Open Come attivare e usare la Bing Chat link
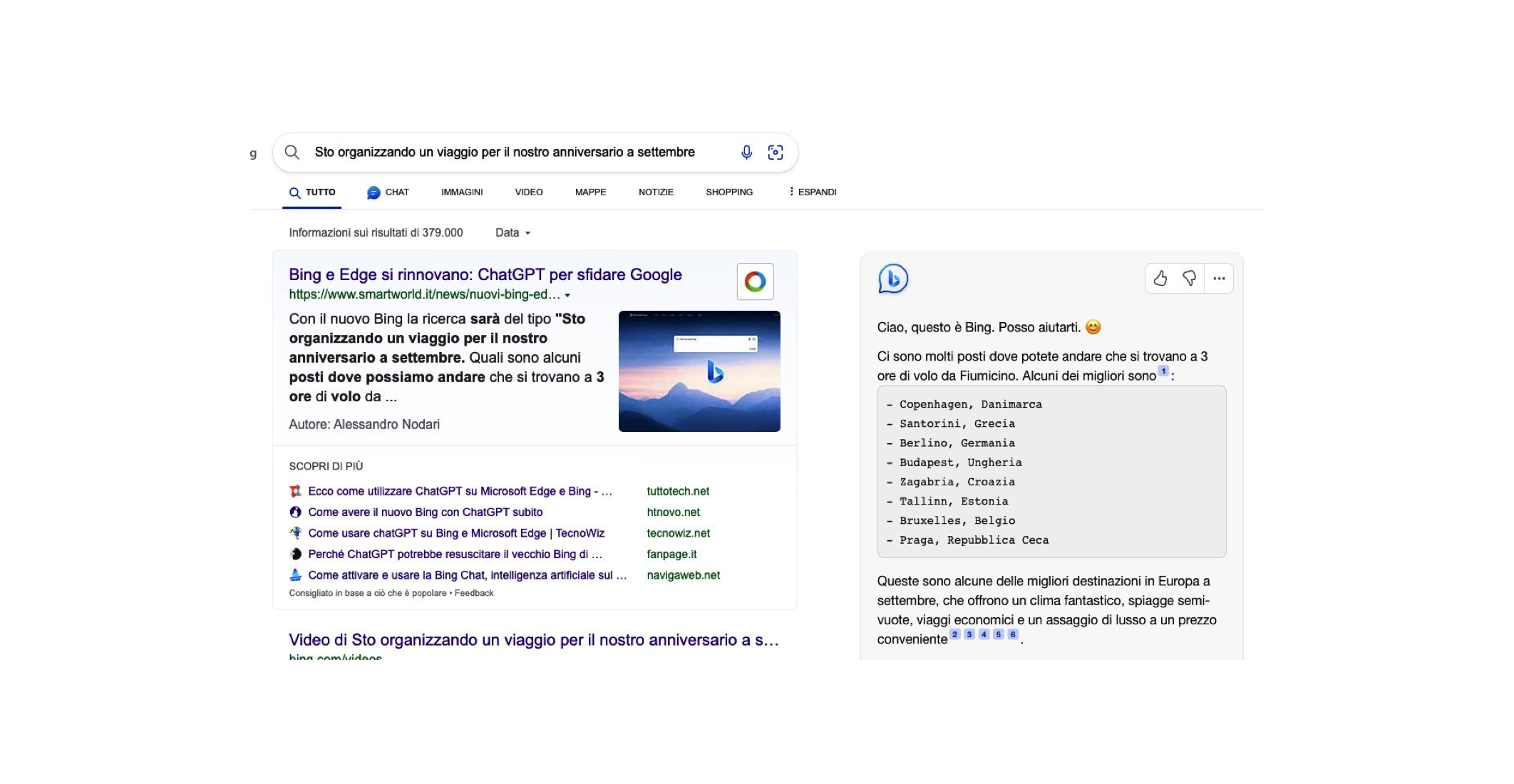The width and height of the screenshot is (1514, 784). point(468,575)
